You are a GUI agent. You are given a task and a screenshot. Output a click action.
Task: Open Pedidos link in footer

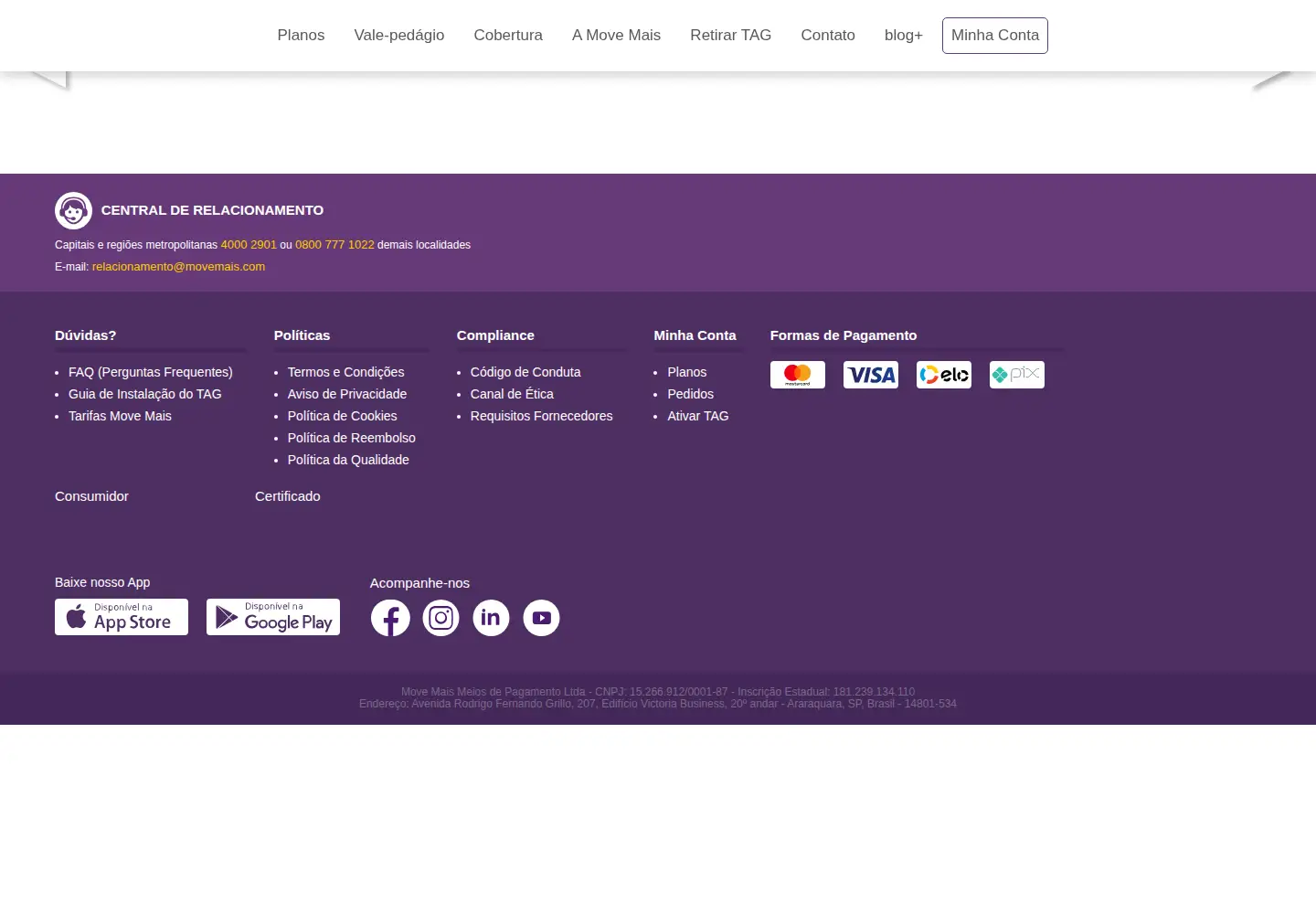coord(691,394)
